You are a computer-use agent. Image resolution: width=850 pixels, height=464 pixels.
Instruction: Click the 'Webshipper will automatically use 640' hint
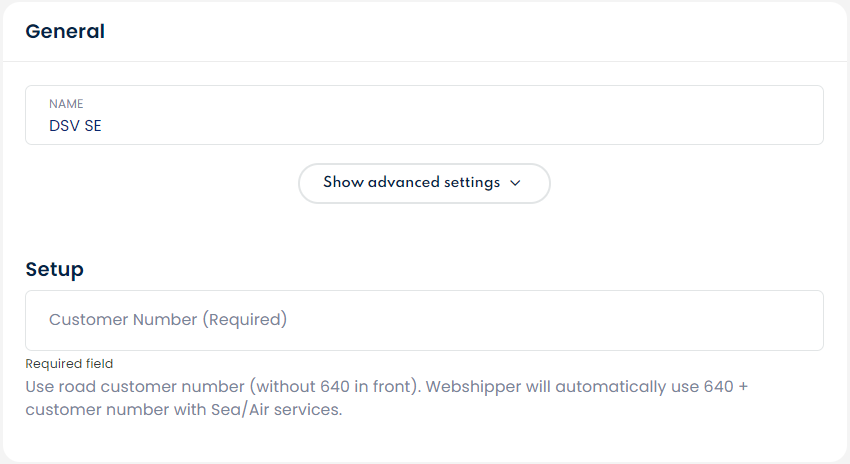pos(579,386)
